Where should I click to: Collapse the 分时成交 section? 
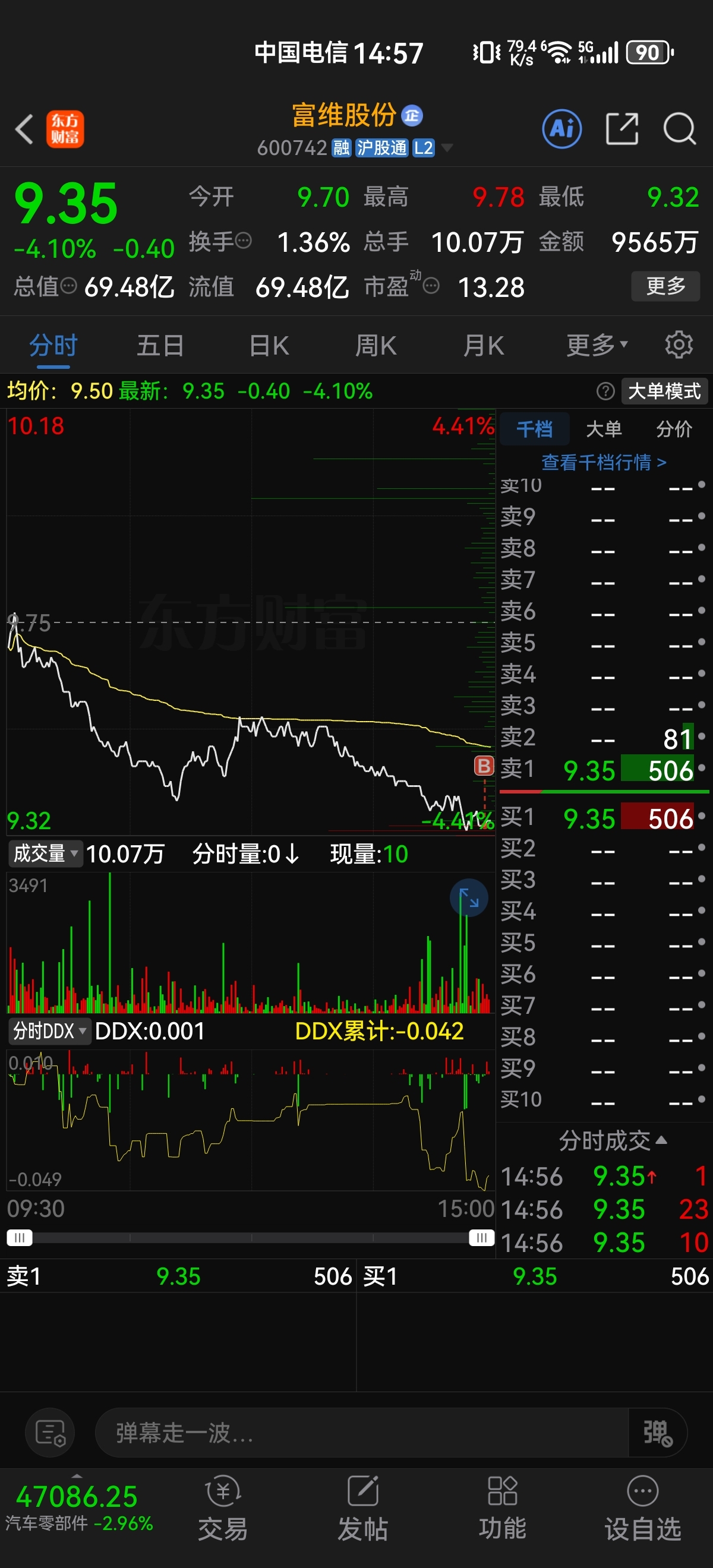coord(613,1140)
